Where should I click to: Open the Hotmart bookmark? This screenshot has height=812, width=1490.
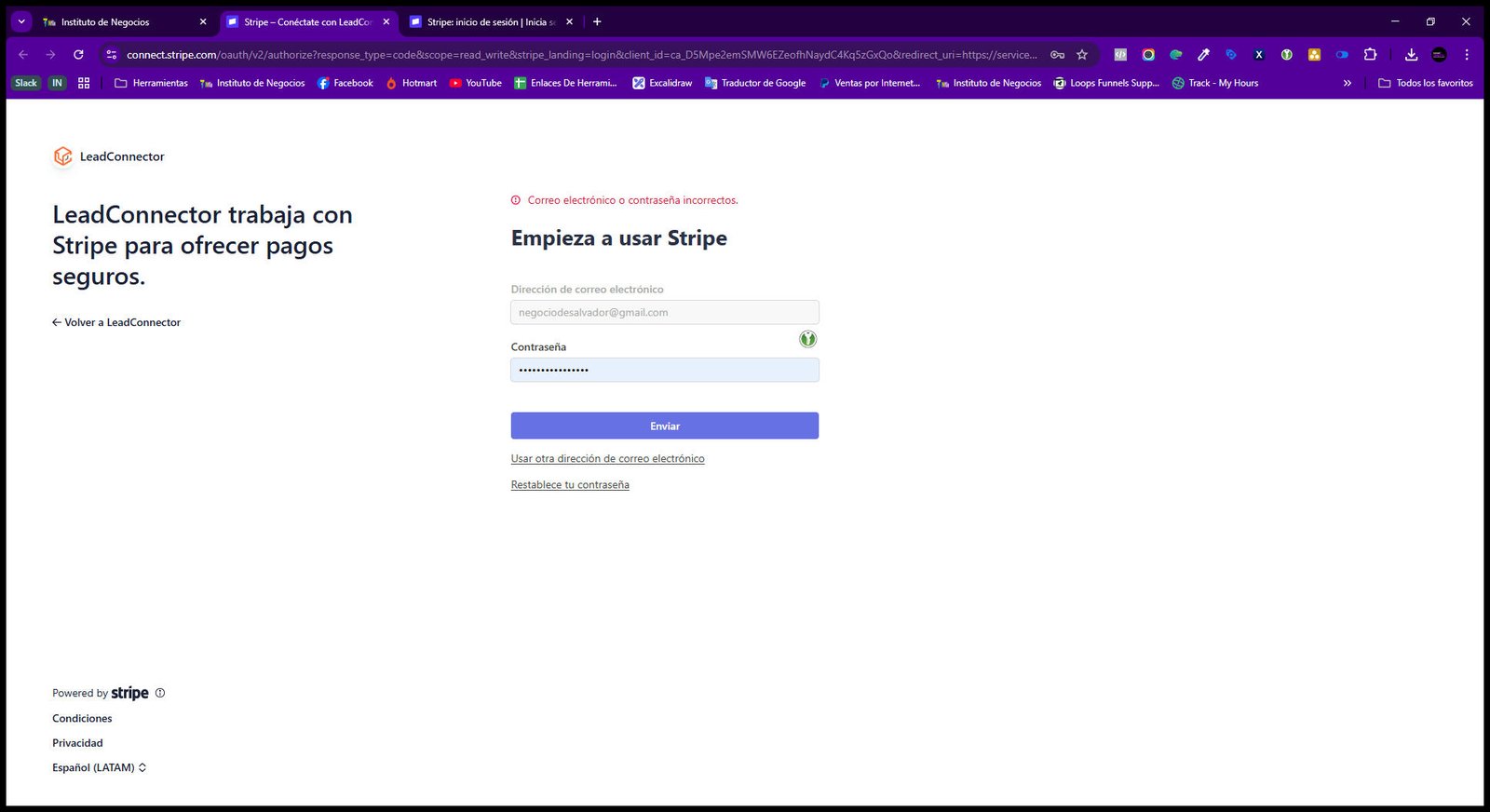411,83
